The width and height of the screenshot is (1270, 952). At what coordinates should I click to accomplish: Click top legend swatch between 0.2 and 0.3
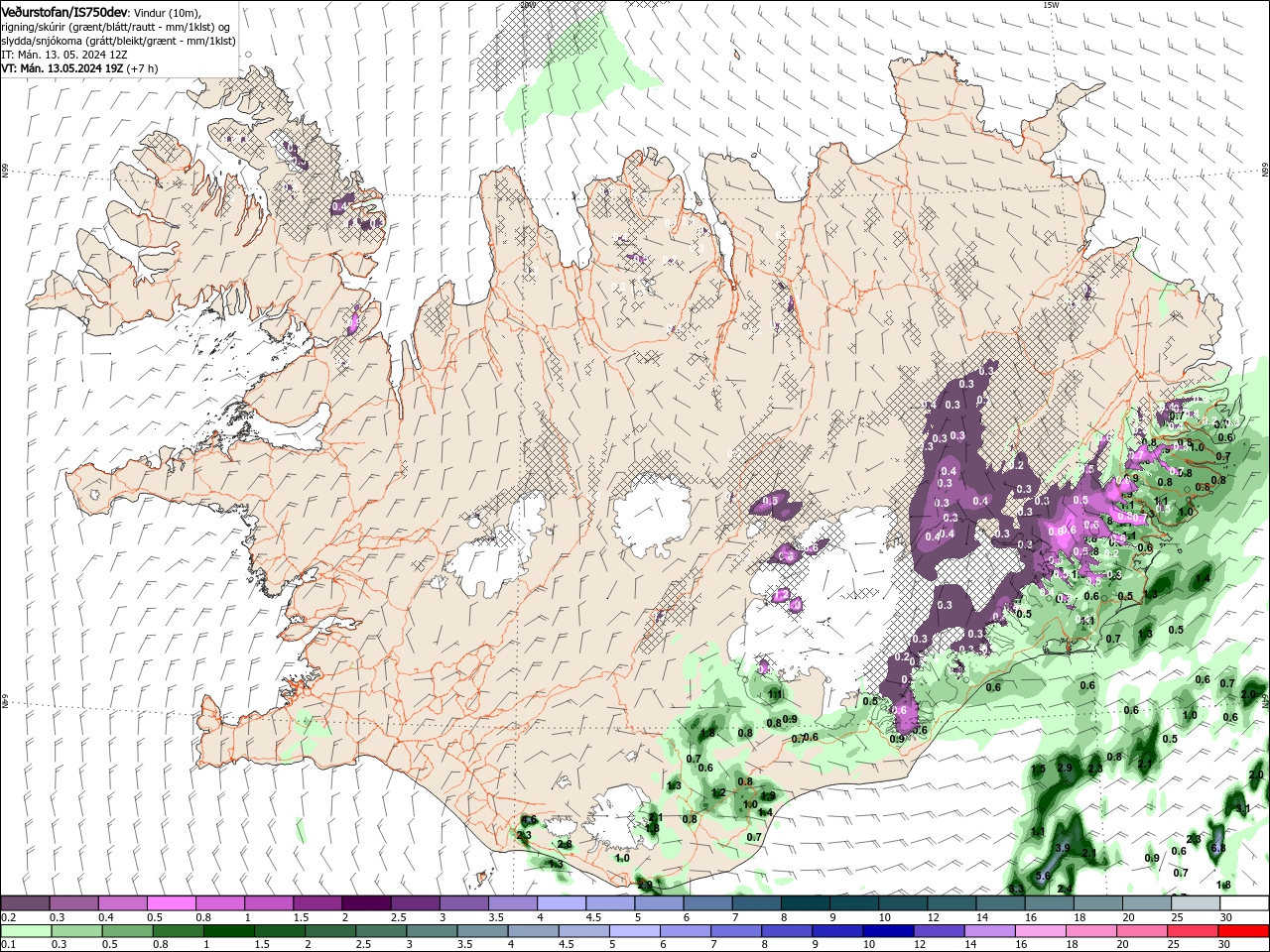tap(25, 902)
